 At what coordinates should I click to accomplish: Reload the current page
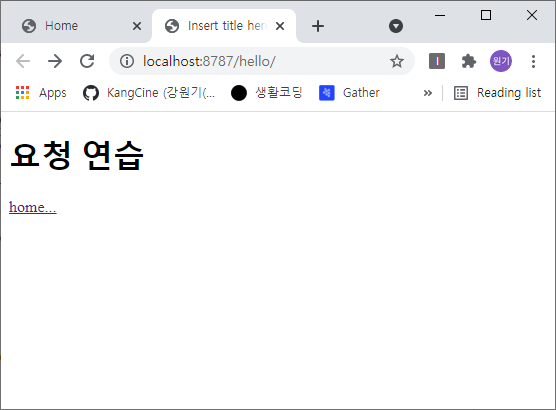[x=87, y=61]
